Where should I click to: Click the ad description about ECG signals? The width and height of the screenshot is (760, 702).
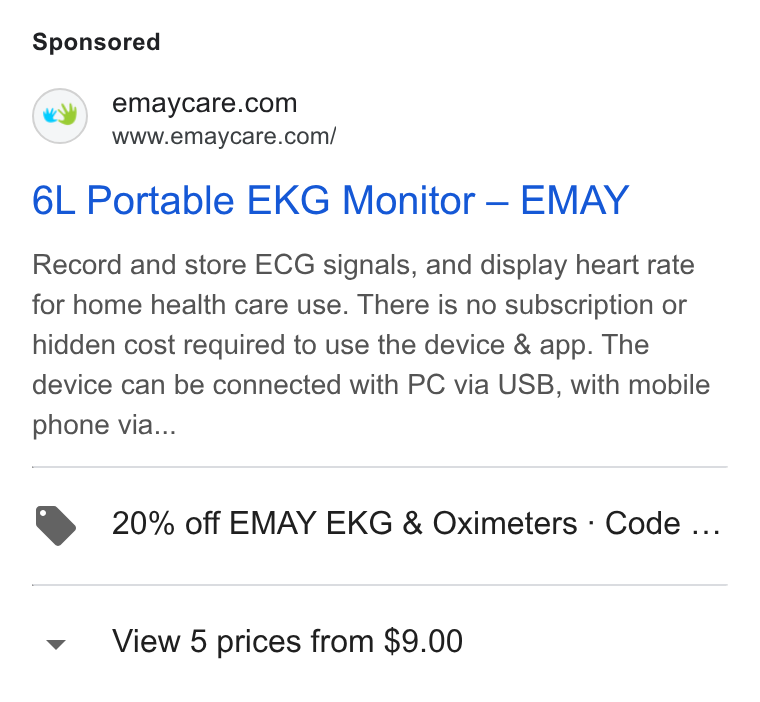pyautogui.click(x=371, y=345)
